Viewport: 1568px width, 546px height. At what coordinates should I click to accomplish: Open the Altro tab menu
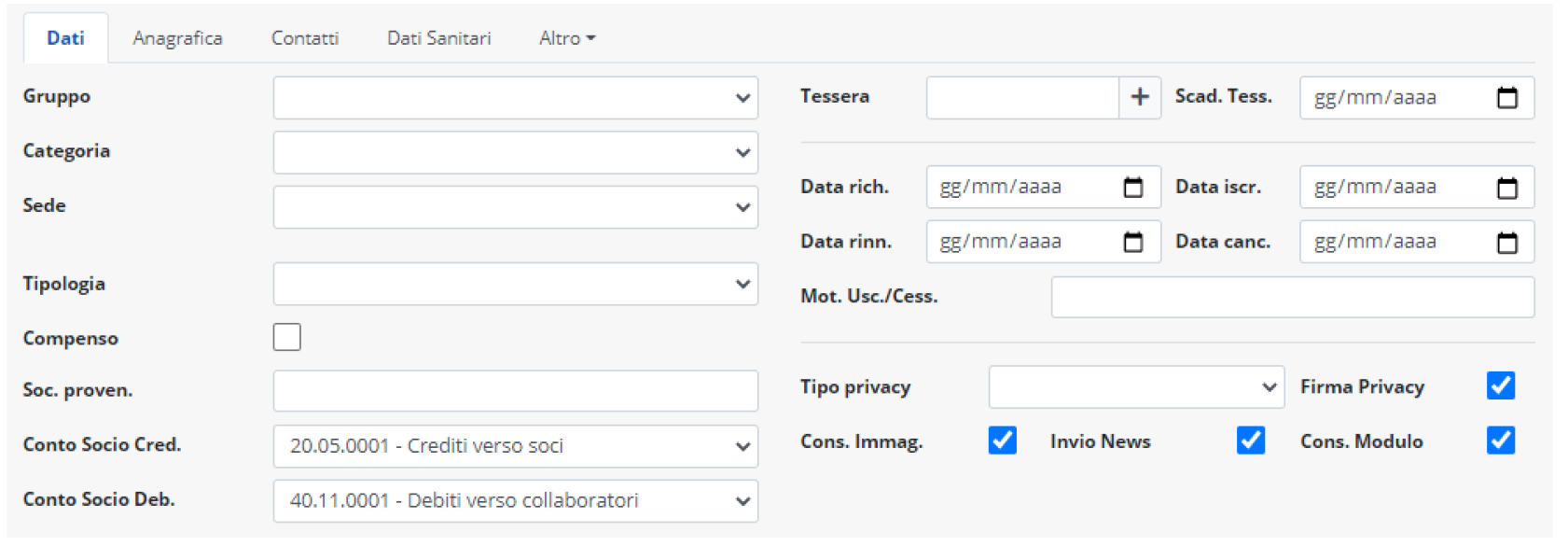coord(566,38)
